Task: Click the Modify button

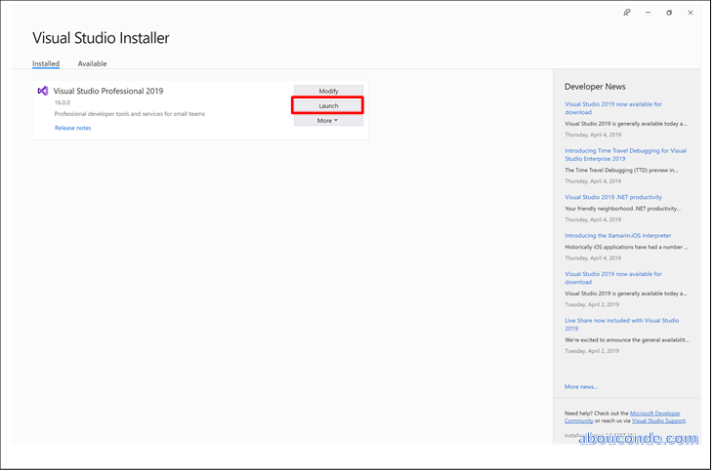Action: pos(328,91)
